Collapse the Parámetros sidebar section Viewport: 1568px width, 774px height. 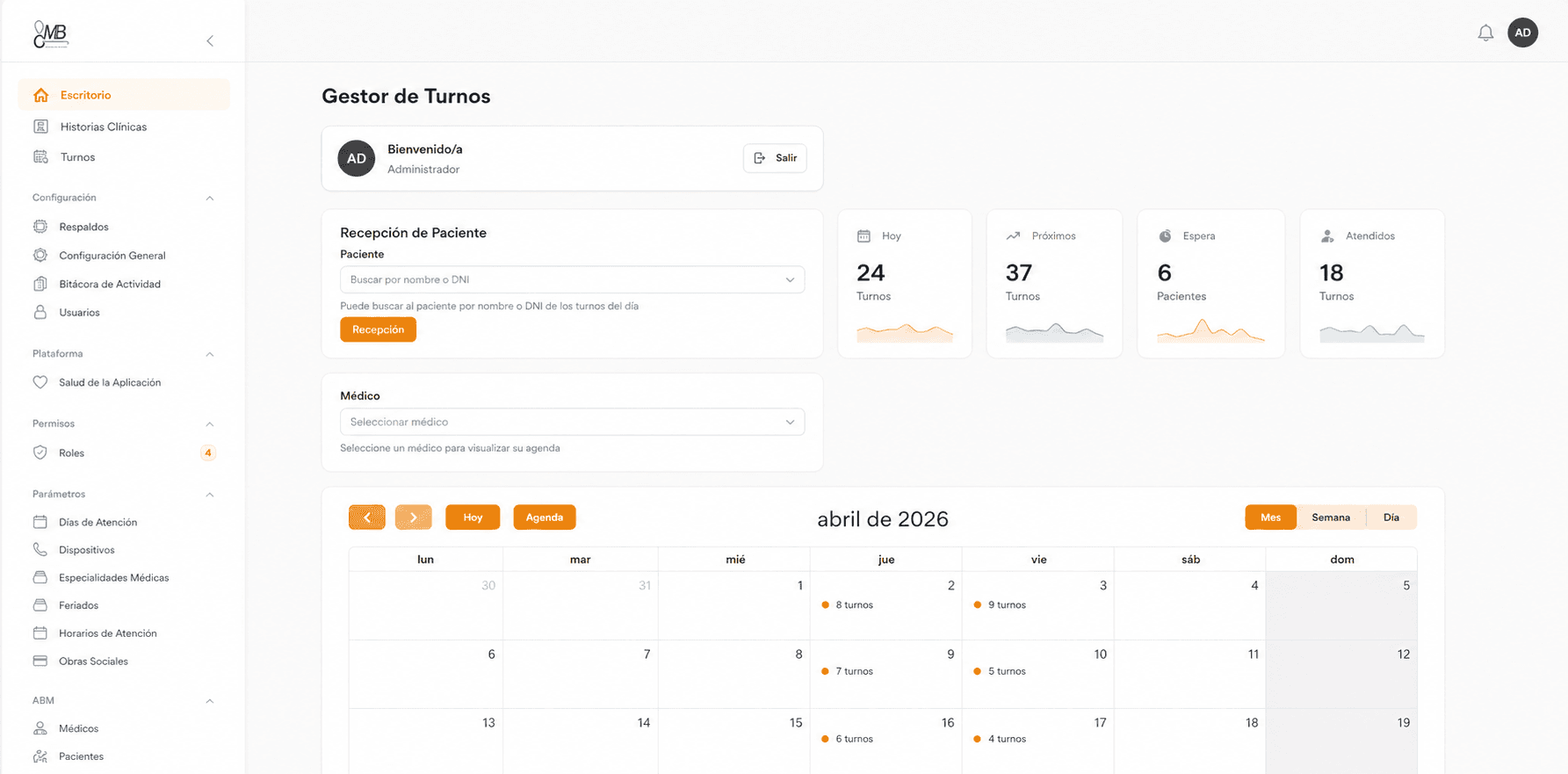(x=210, y=495)
